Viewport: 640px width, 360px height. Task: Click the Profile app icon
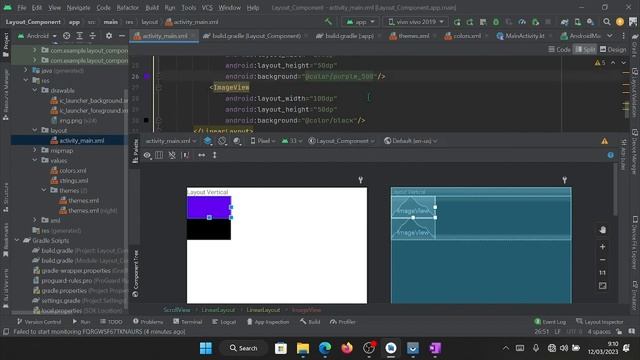(522, 22)
